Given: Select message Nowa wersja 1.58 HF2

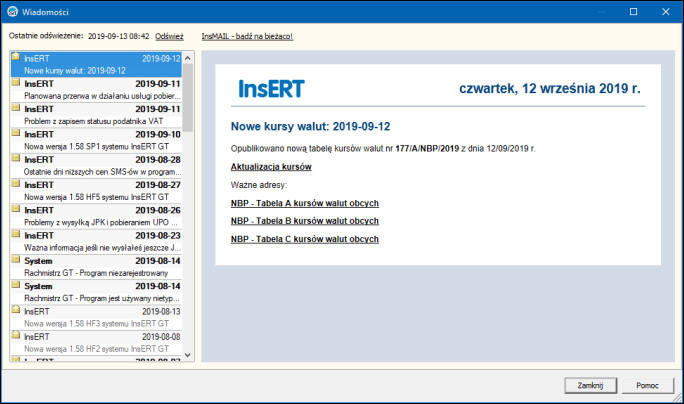Looking at the screenshot, I should click(x=96, y=343).
